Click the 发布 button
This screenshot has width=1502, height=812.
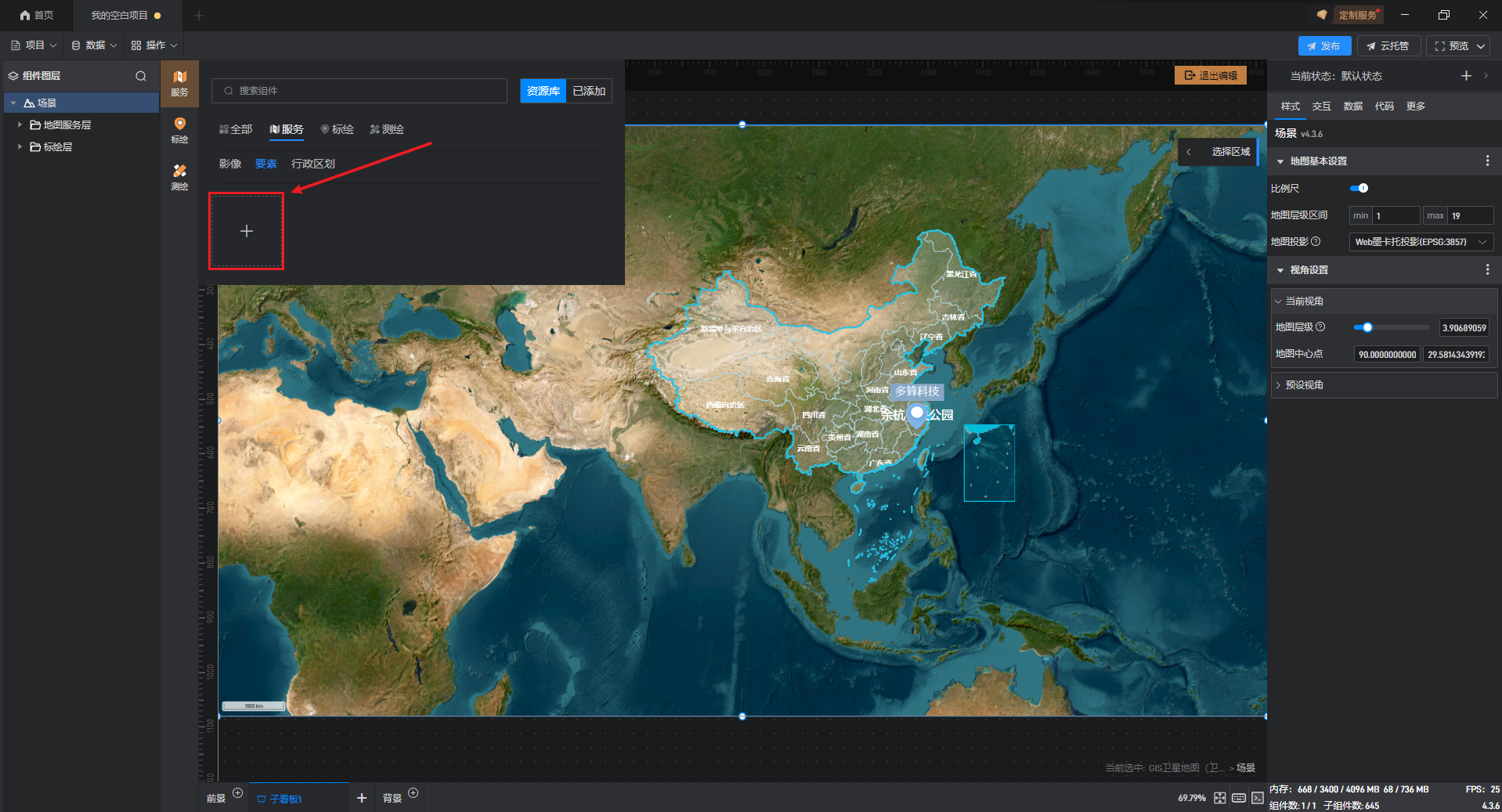(1323, 46)
